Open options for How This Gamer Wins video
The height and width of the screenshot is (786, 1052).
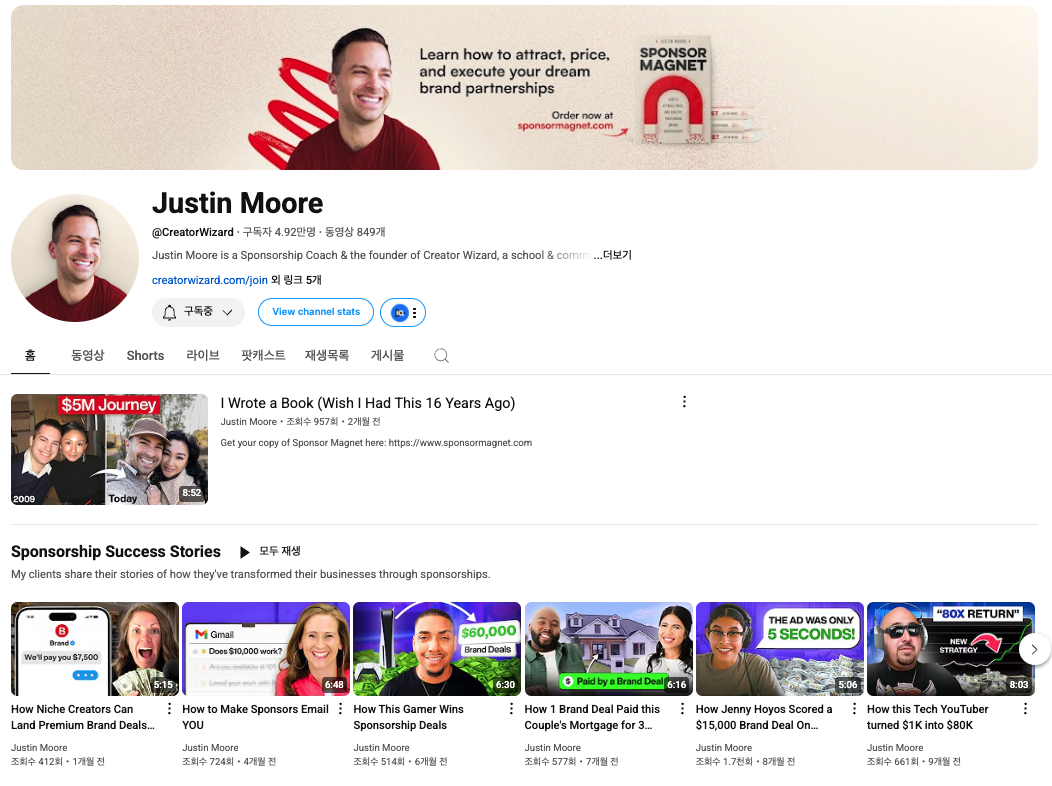click(x=511, y=709)
